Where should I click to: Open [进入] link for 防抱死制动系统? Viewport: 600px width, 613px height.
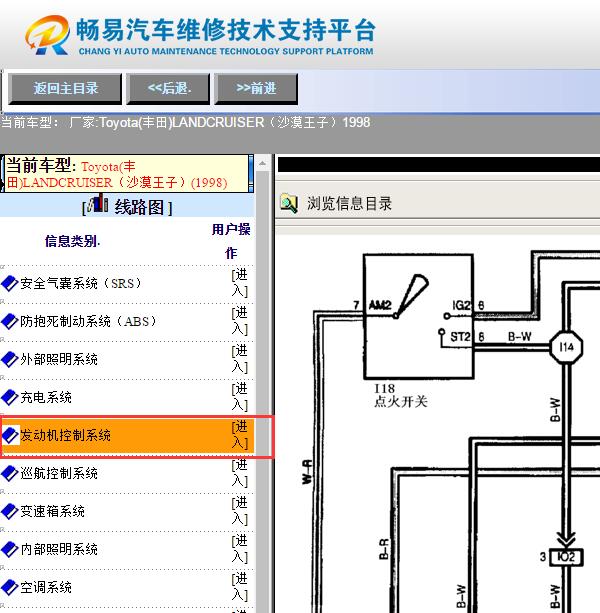pyautogui.click(x=240, y=321)
